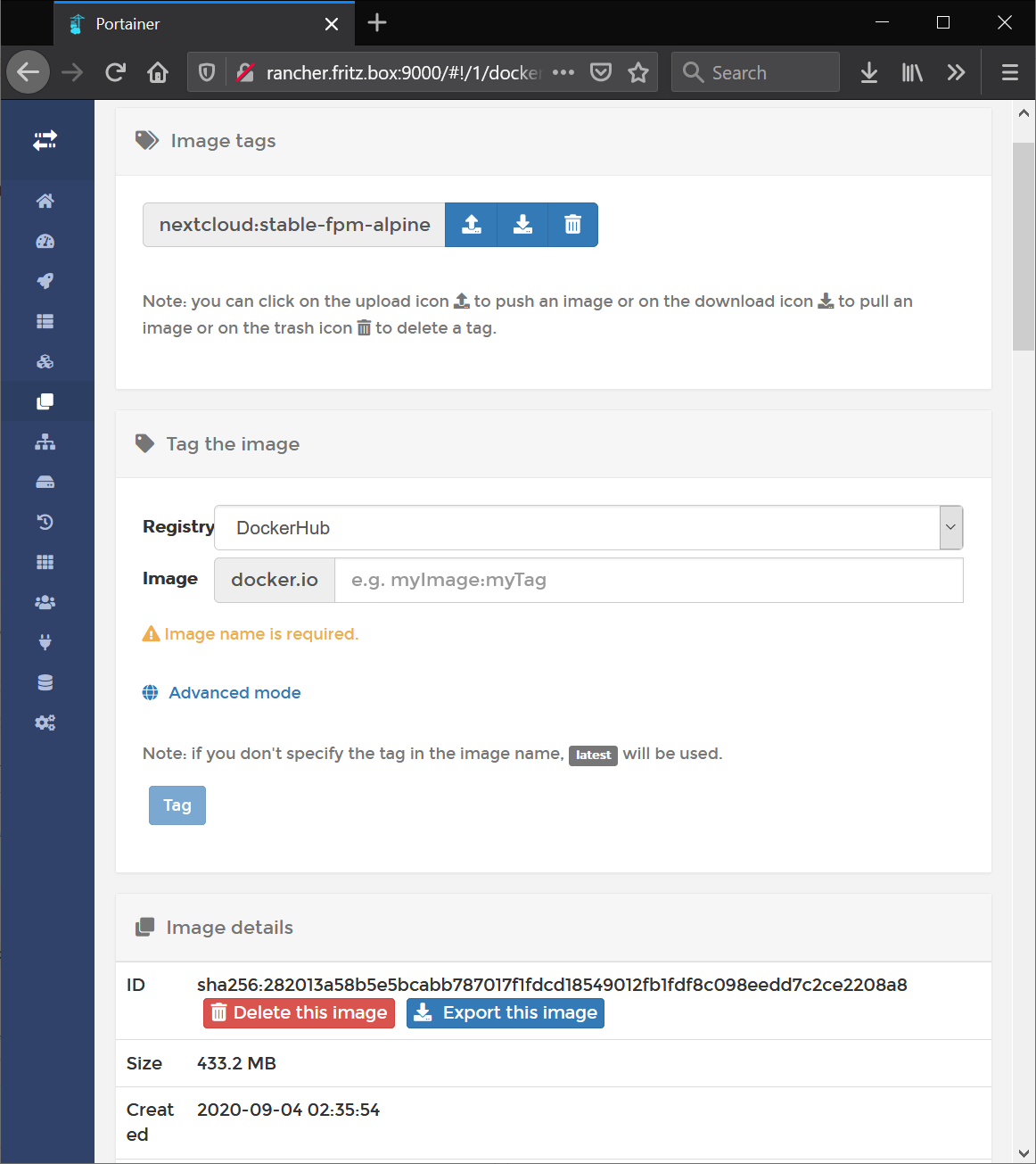Viewport: 1036px width, 1164px height.
Task: Delete nextcloud:stable-fpm-alpine tag with trash icon
Action: point(572,225)
